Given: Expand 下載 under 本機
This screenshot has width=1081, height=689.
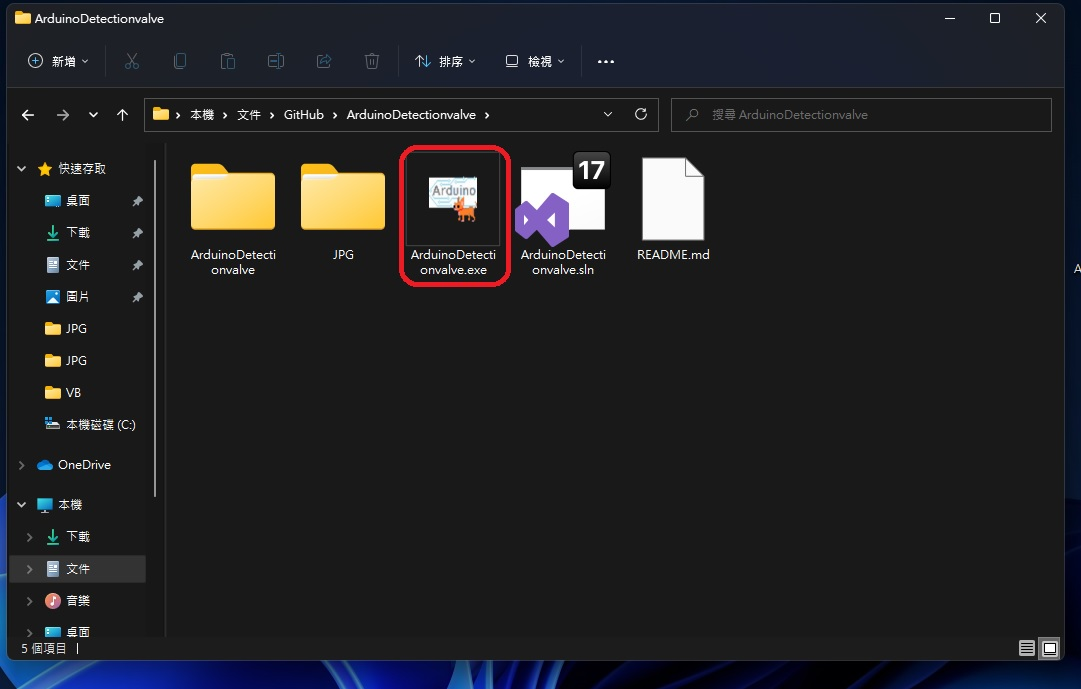Looking at the screenshot, I should [29, 537].
